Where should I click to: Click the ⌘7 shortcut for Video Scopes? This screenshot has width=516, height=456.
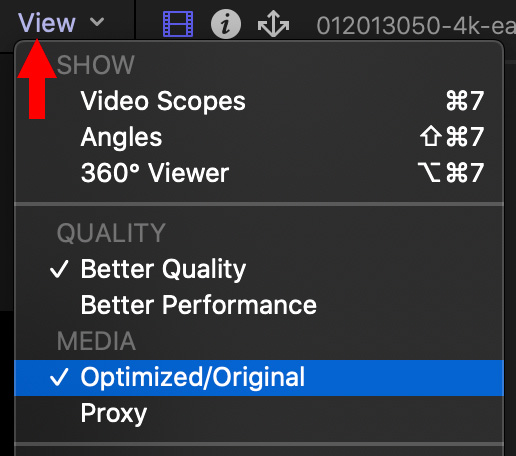pyautogui.click(x=465, y=101)
